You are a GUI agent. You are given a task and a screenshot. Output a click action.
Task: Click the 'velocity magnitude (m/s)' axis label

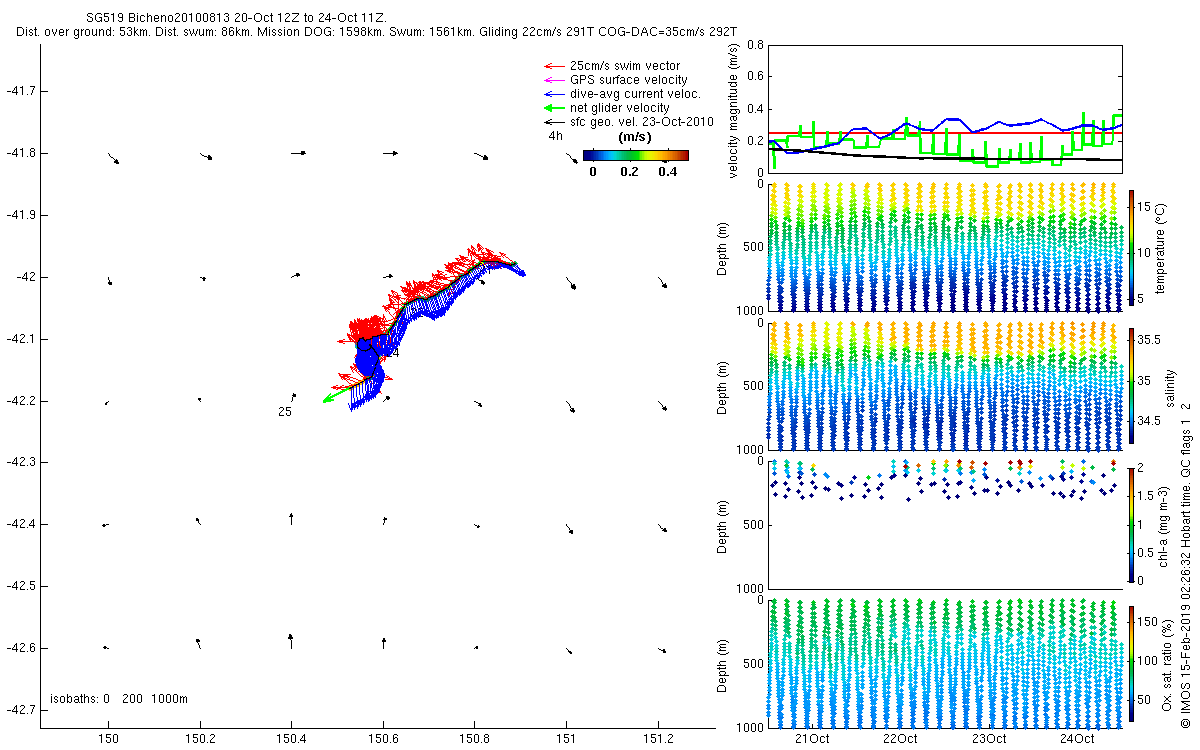[734, 109]
